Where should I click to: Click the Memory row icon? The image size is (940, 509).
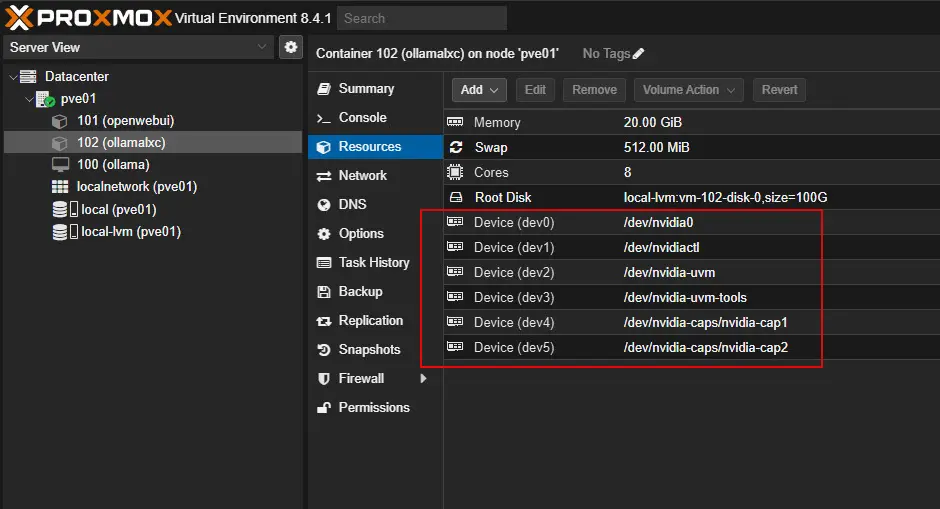(x=456, y=122)
